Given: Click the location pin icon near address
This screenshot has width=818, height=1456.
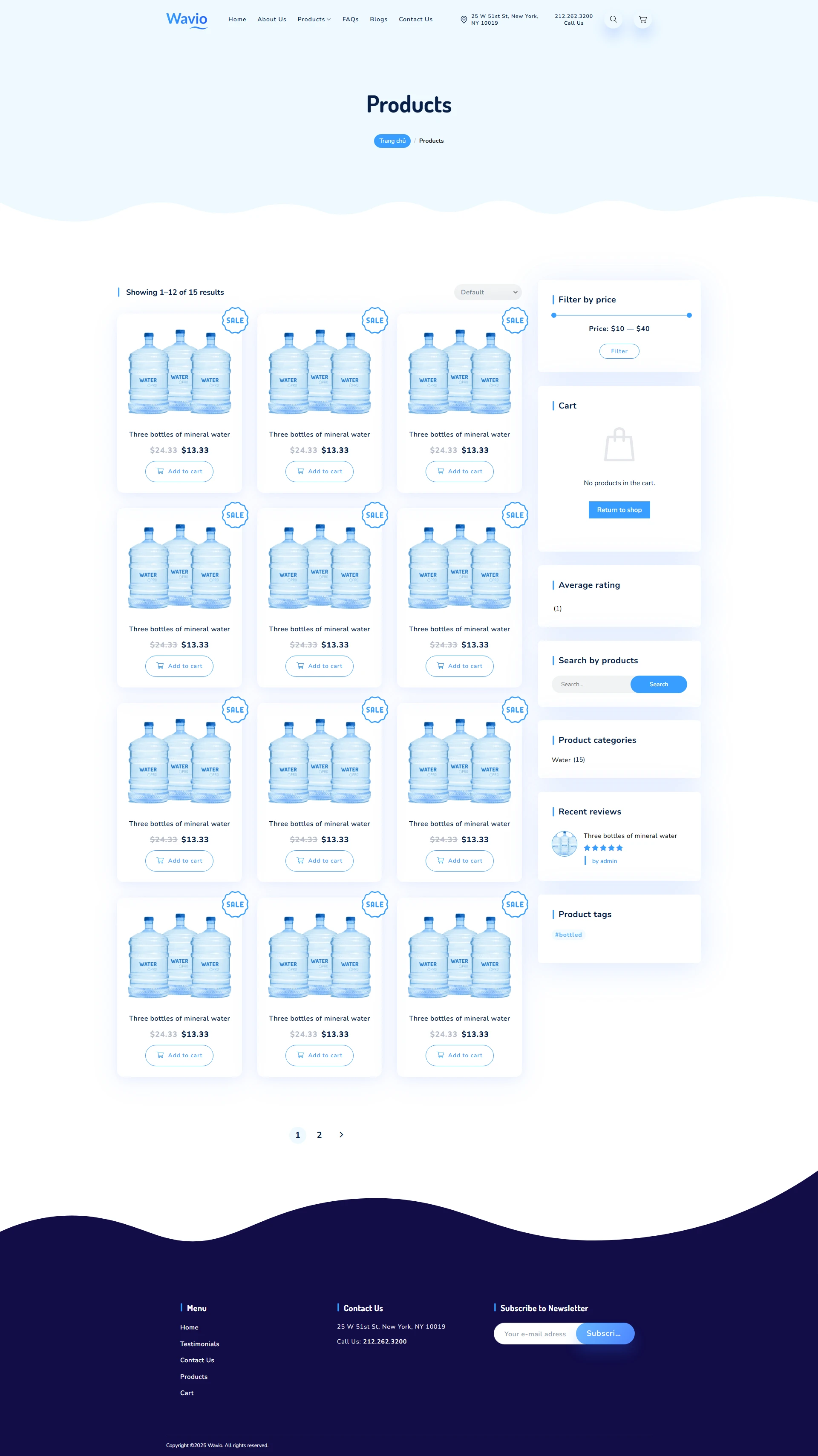Looking at the screenshot, I should click(464, 19).
